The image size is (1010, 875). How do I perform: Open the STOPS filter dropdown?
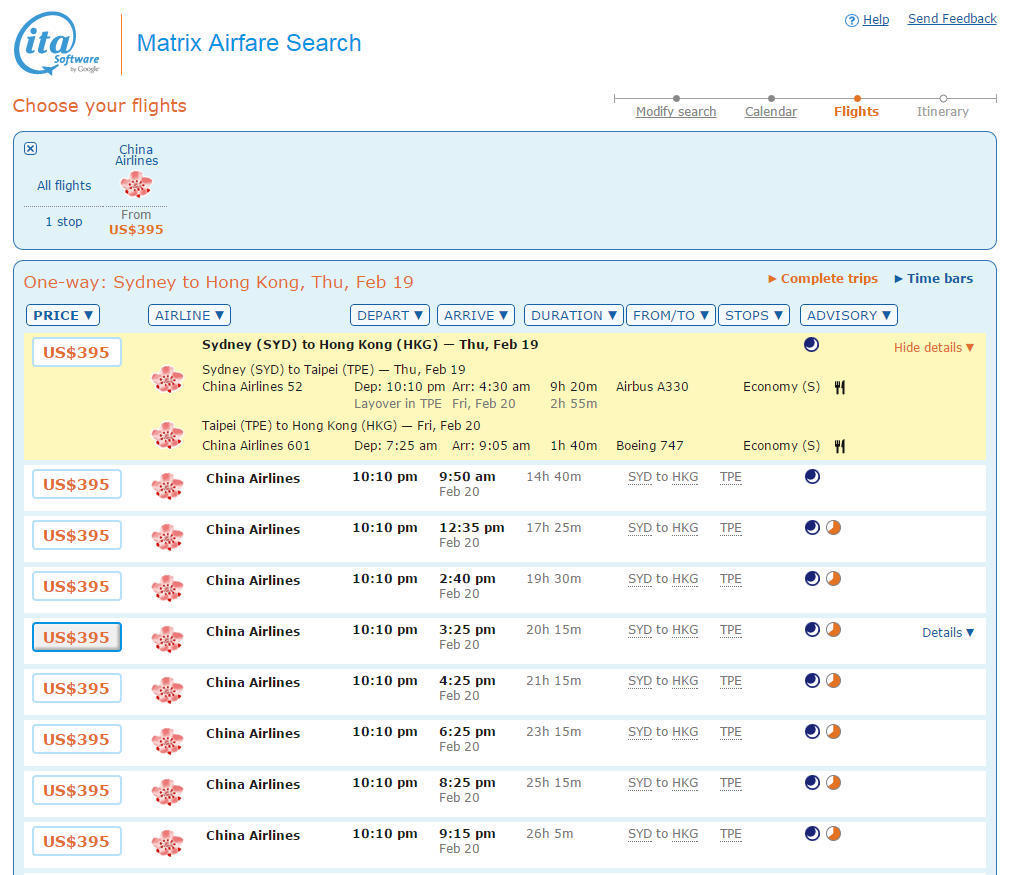(754, 315)
